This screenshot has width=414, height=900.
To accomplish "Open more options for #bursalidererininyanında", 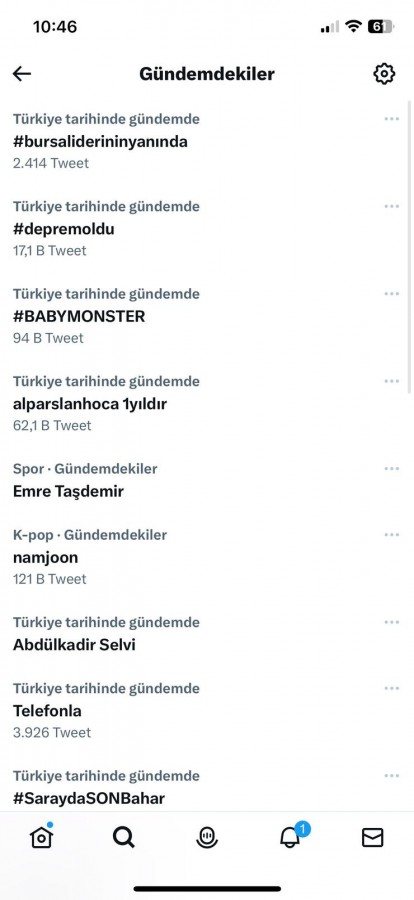I will (x=392, y=119).
